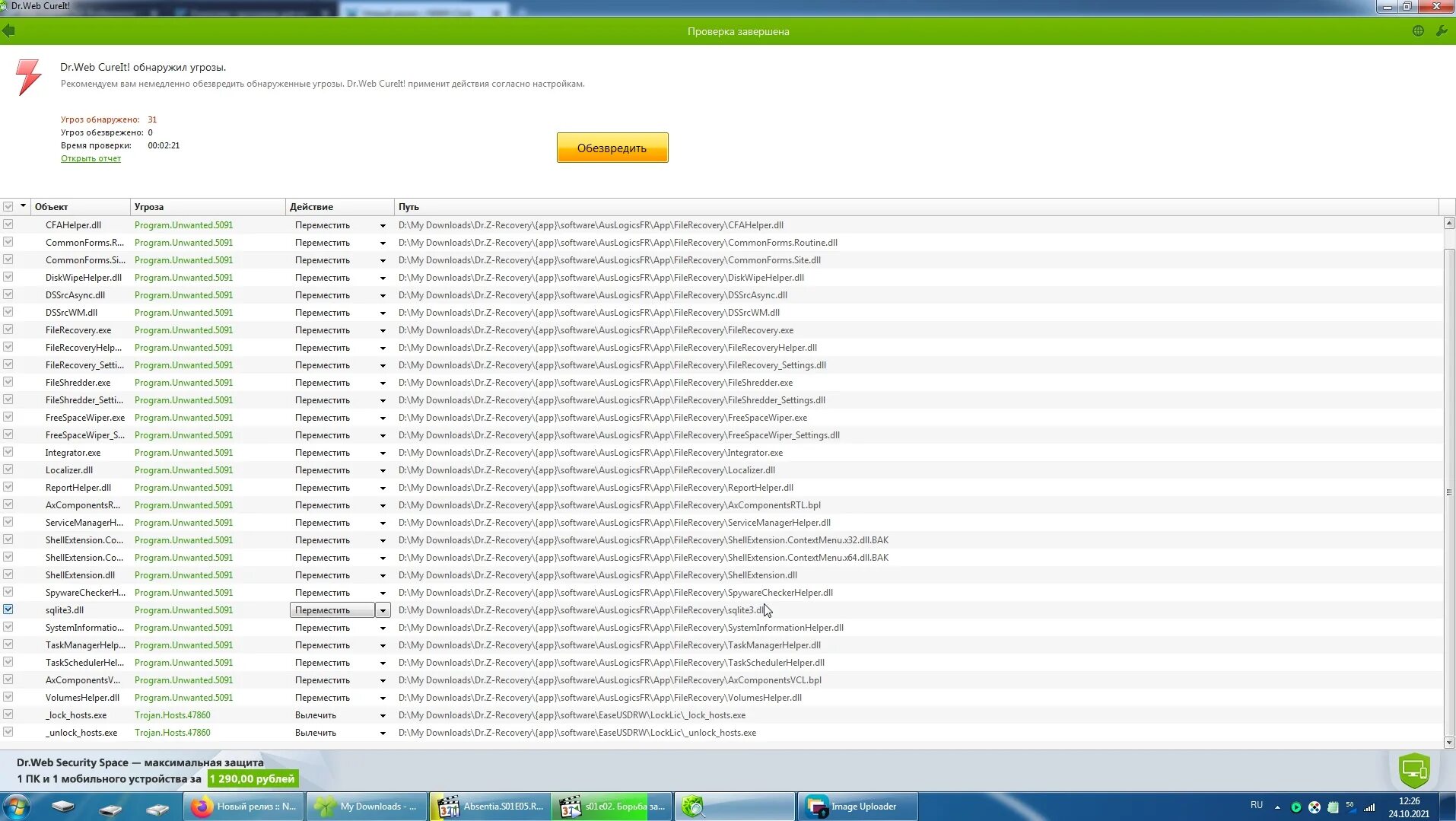This screenshot has height=821, width=1456.
Task: Click the network signal tray icon
Action: (1369, 807)
